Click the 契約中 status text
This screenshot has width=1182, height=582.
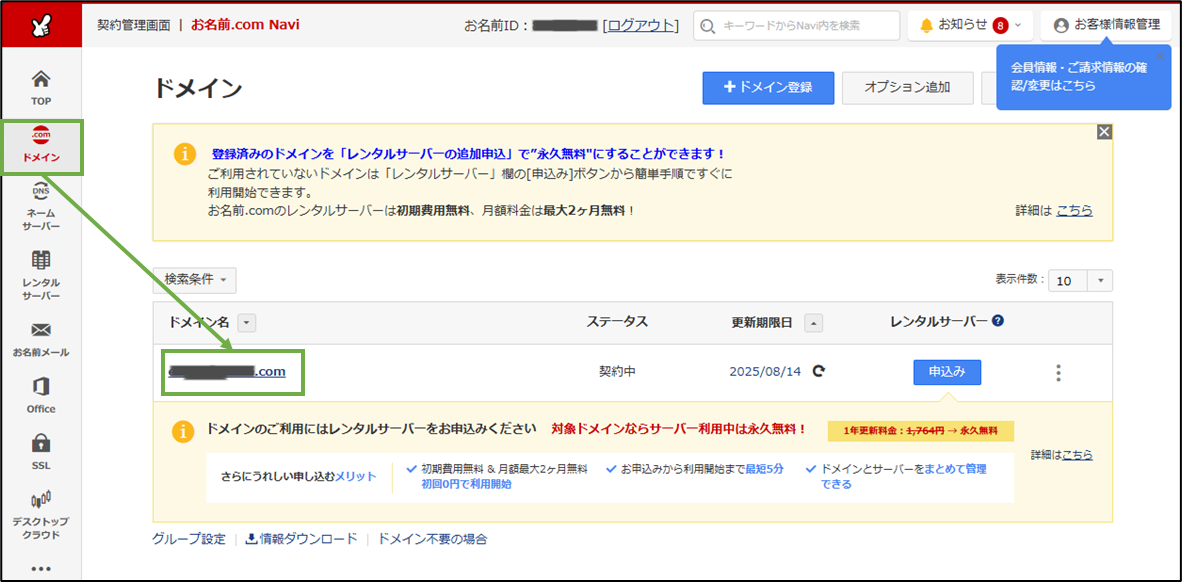617,372
